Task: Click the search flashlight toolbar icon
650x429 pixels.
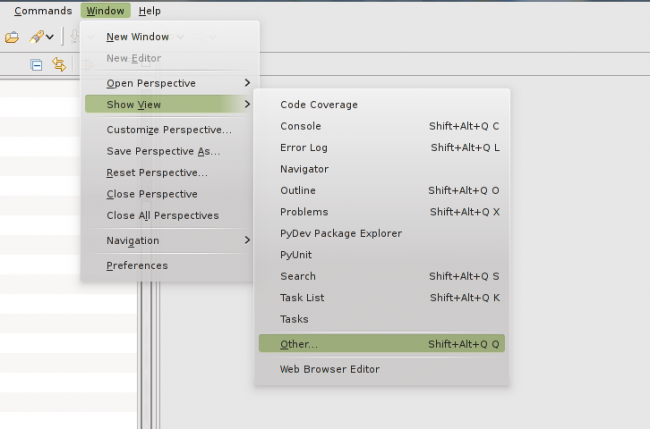Action: click(x=36, y=37)
